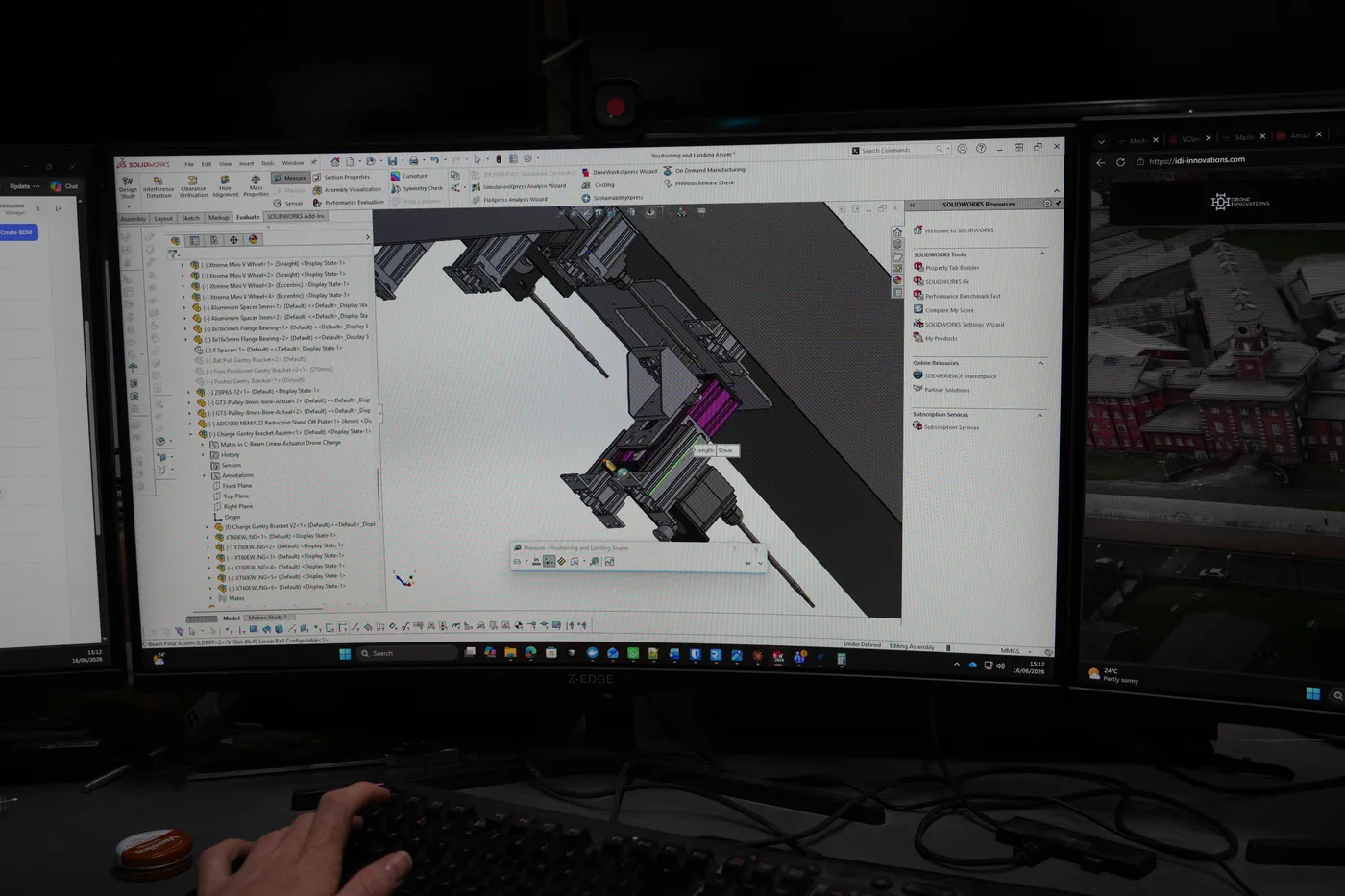Screen dimensions: 1345x896
Task: Open File Explorer from the taskbar
Action: click(x=510, y=653)
